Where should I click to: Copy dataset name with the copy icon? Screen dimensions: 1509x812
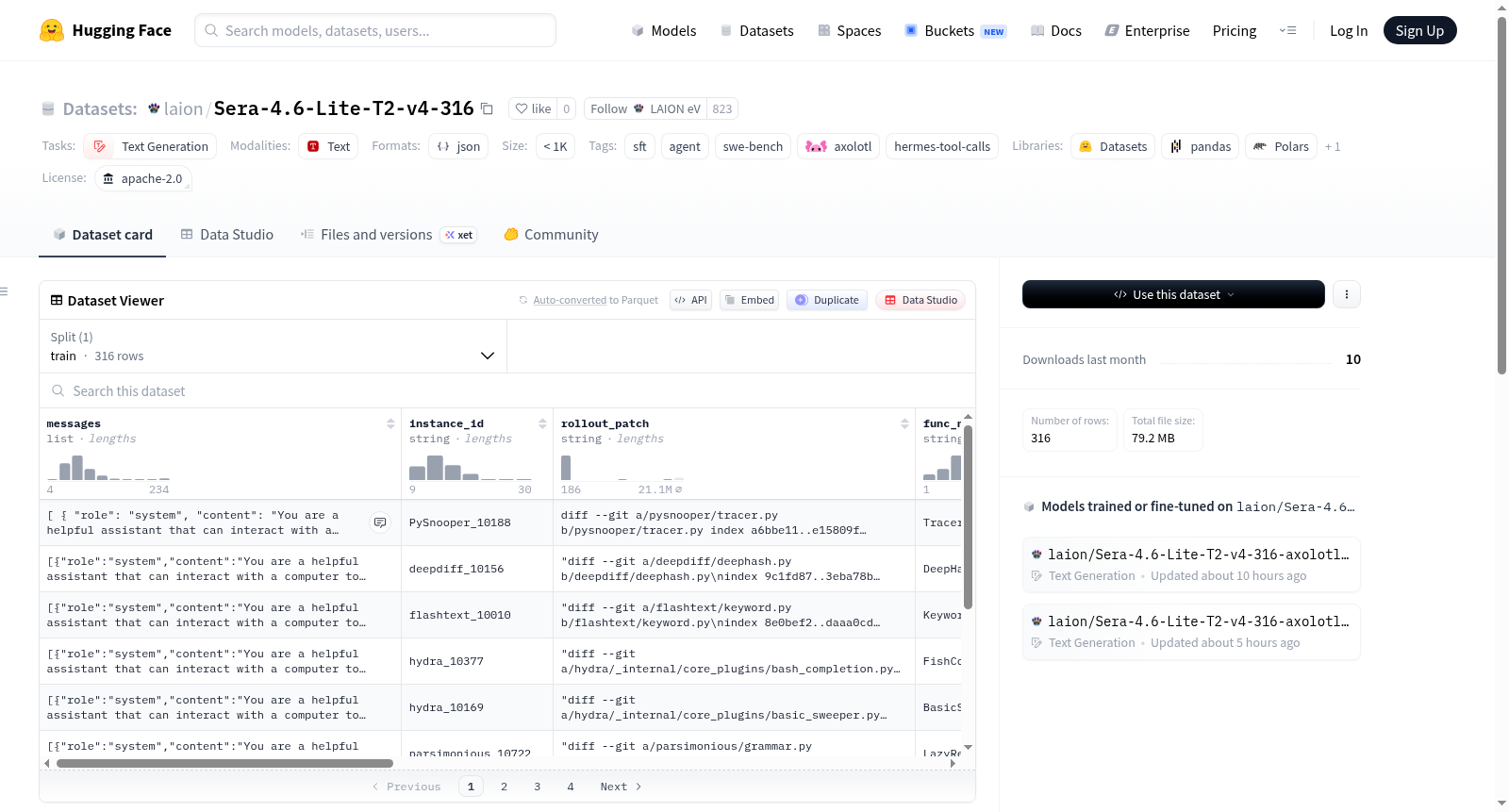[487, 108]
